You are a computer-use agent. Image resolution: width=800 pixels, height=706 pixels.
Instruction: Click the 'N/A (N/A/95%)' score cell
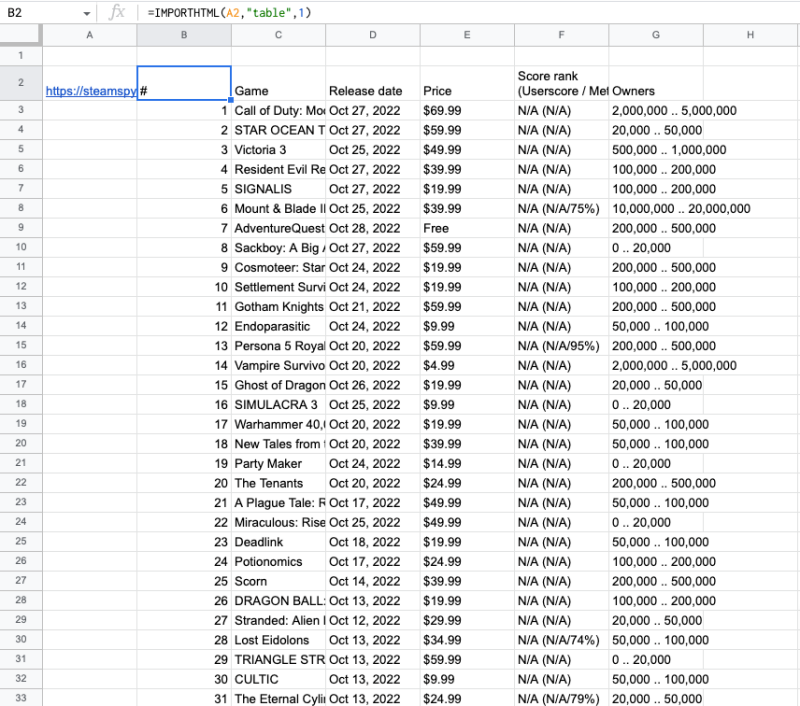click(561, 346)
